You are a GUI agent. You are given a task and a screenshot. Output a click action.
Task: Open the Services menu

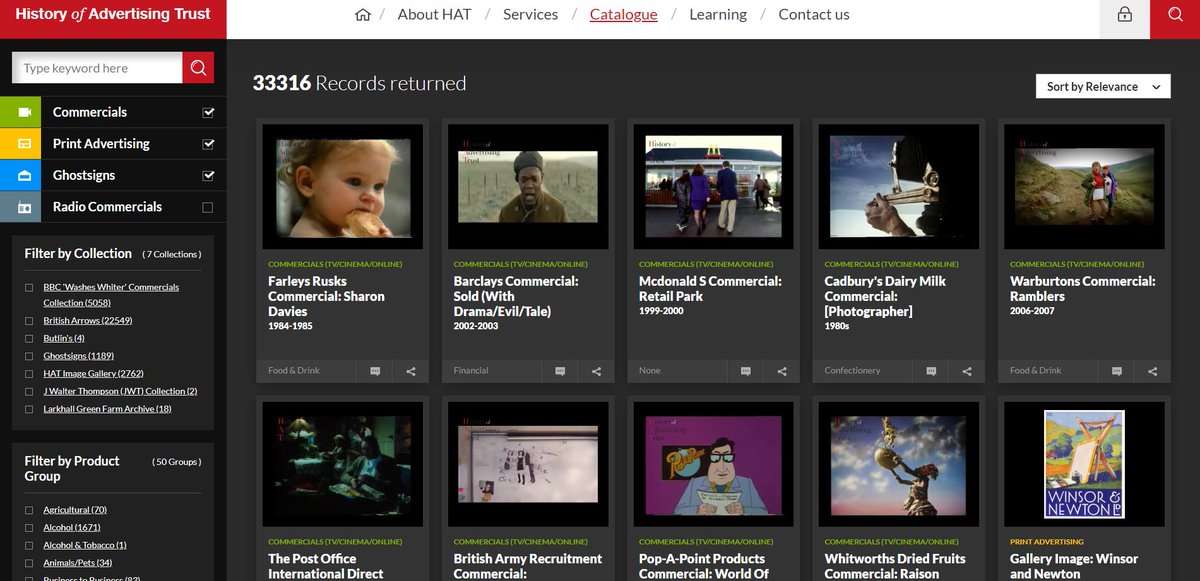pyautogui.click(x=530, y=14)
